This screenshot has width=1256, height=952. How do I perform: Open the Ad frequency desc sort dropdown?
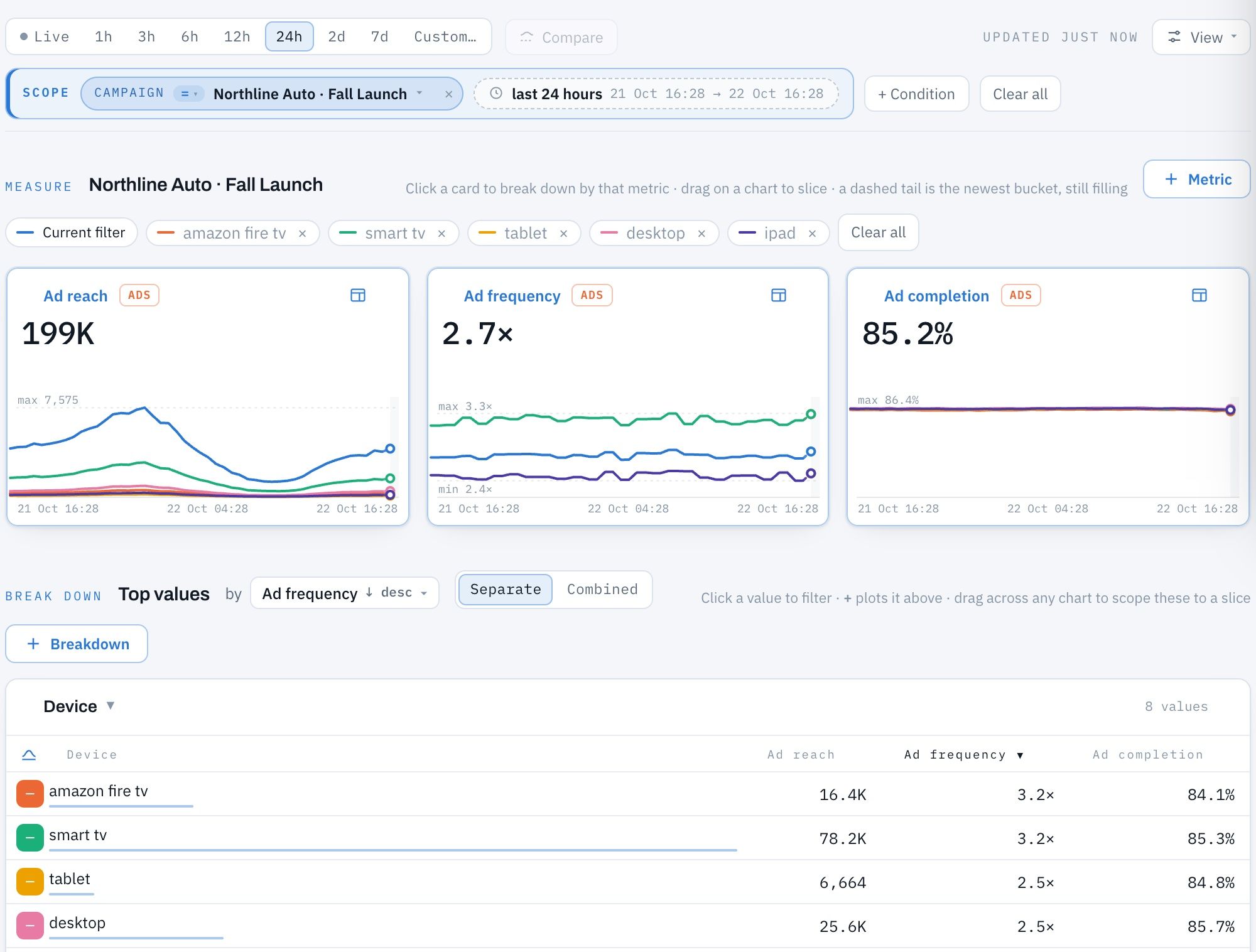click(345, 593)
